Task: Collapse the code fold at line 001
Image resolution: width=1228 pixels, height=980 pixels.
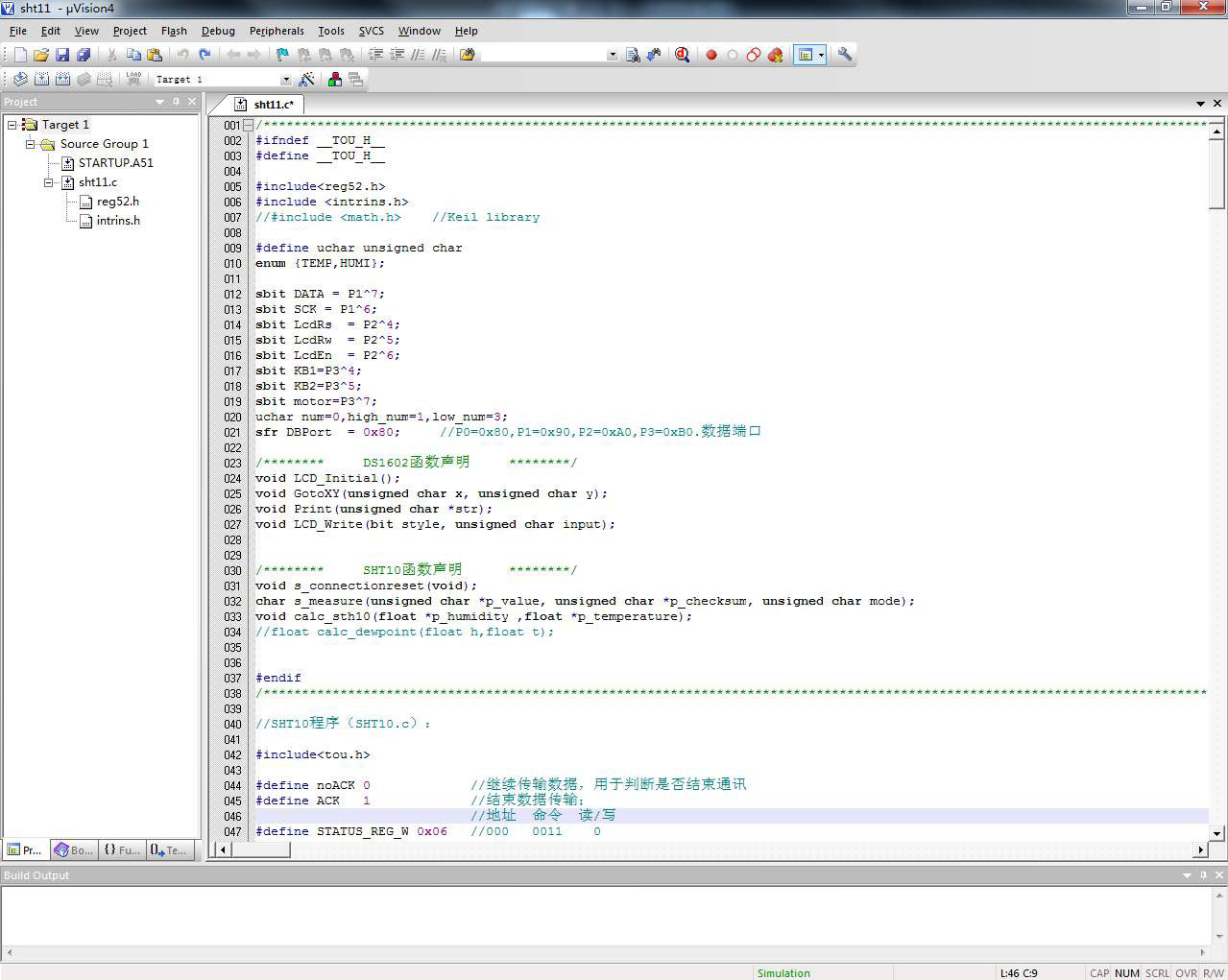Action: [x=248, y=125]
